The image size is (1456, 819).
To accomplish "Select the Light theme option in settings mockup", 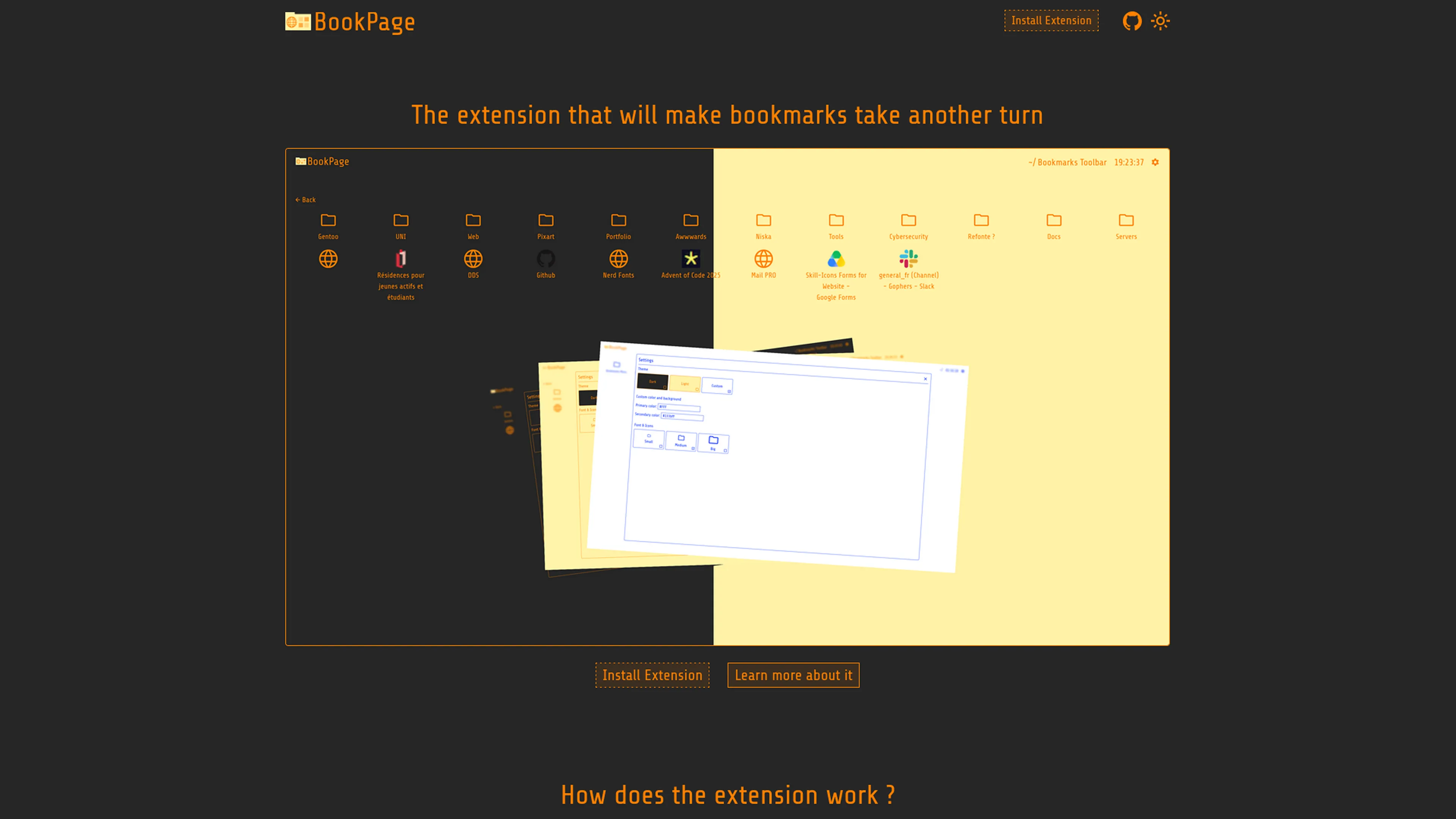I will point(684,384).
